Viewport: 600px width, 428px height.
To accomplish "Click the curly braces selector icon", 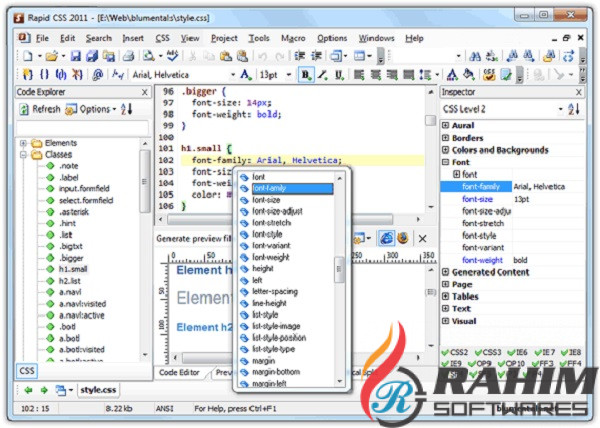I will [x=44, y=74].
